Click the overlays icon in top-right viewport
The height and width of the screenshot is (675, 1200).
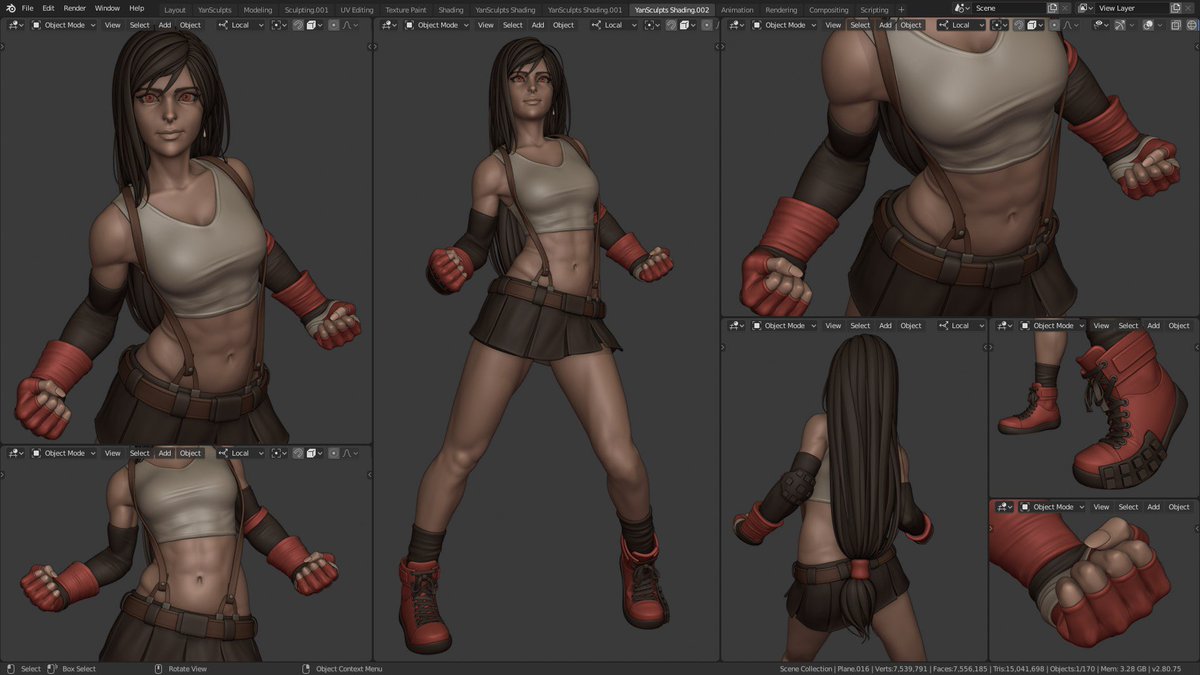coord(1148,25)
